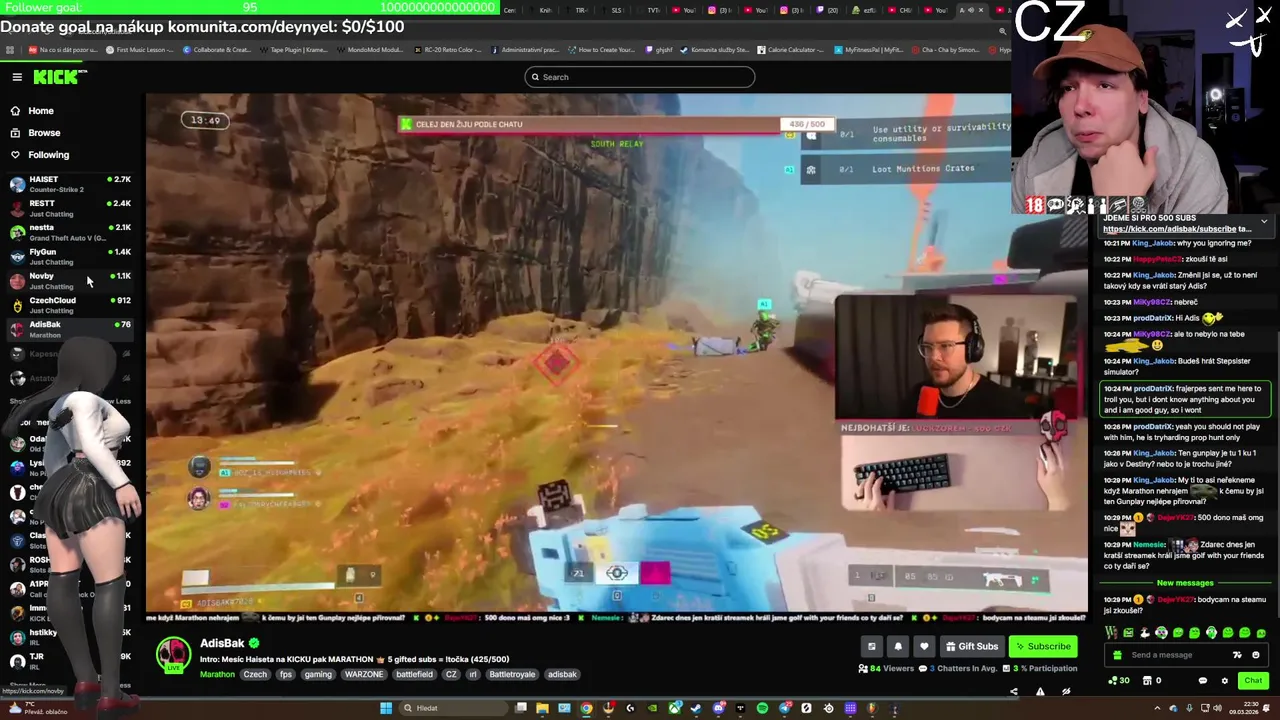
Task: Click the chat bubble identity icon
Action: click(x=1203, y=681)
